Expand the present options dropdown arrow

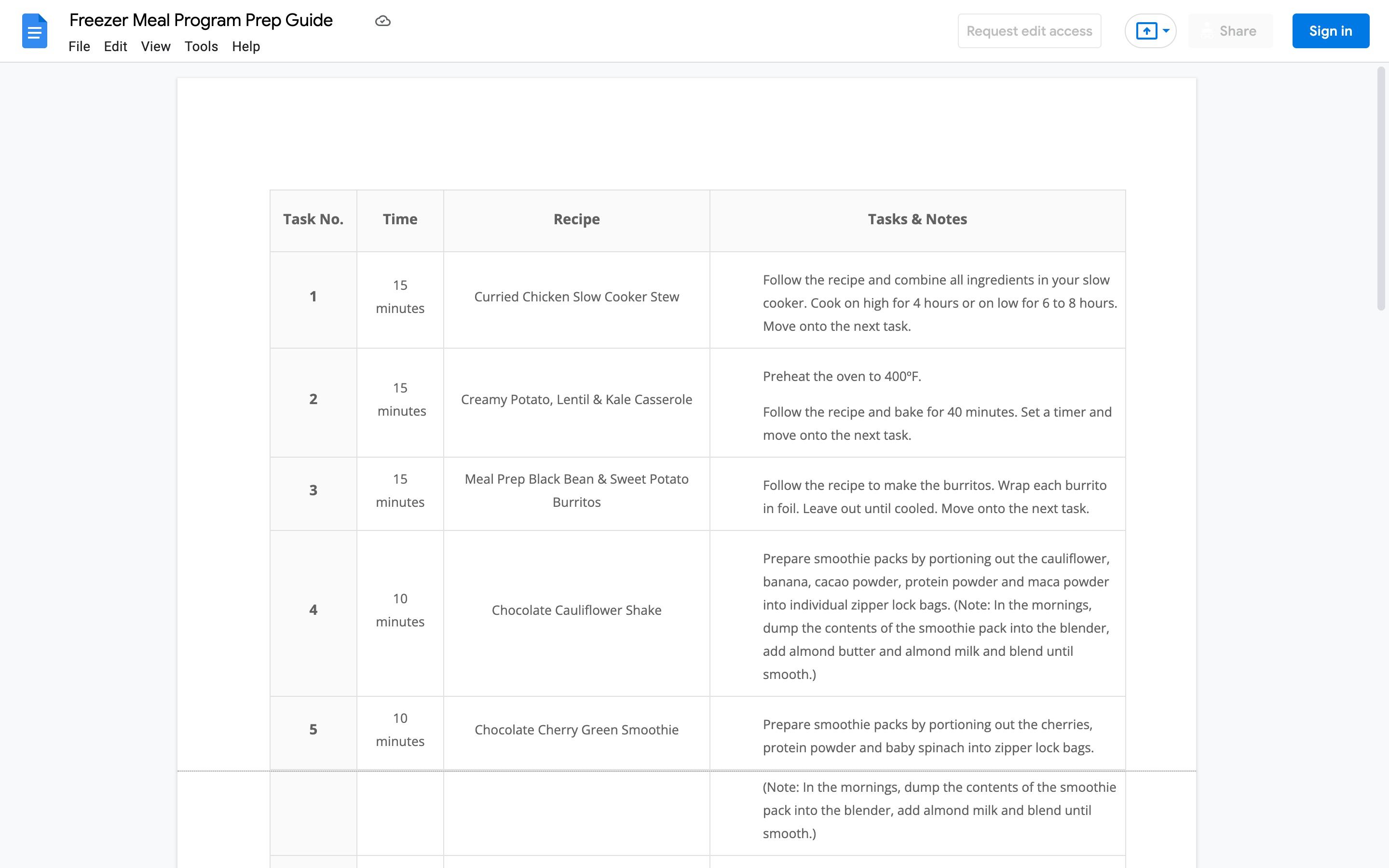coord(1166,31)
